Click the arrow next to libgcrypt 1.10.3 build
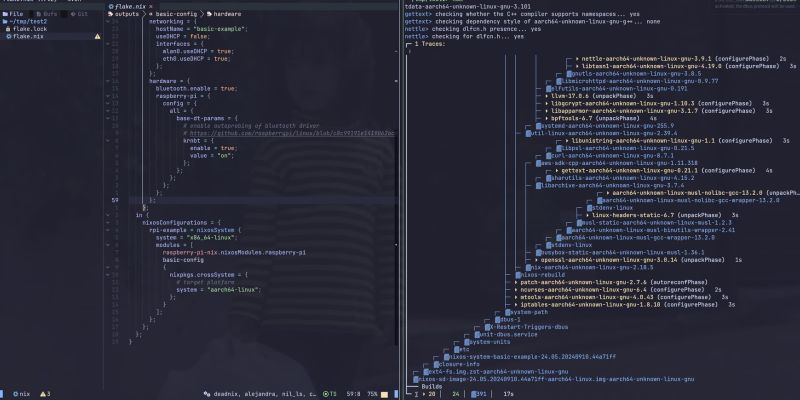This screenshot has height=400, width=800. (546, 104)
